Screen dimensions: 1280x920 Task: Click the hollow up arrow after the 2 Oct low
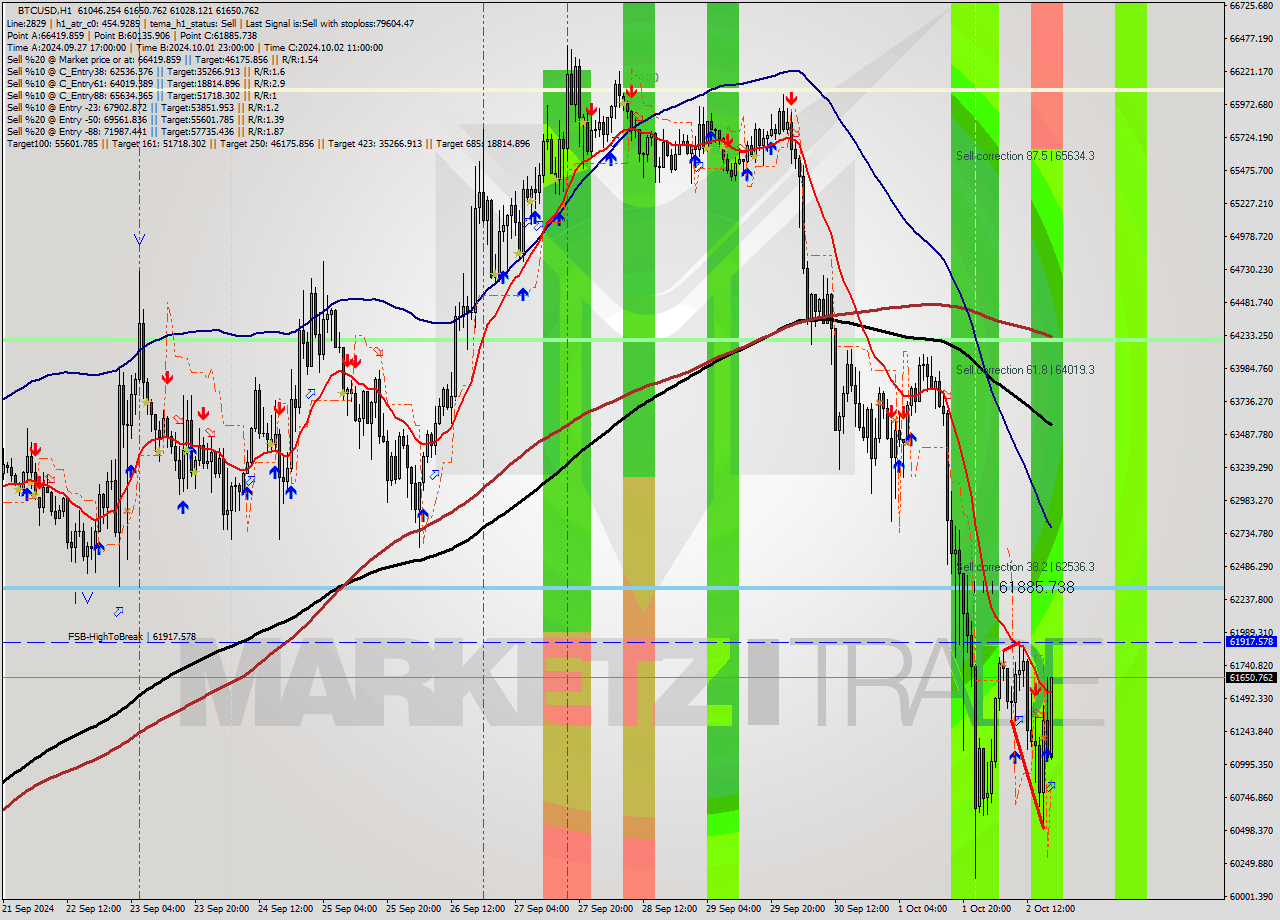(1050, 786)
